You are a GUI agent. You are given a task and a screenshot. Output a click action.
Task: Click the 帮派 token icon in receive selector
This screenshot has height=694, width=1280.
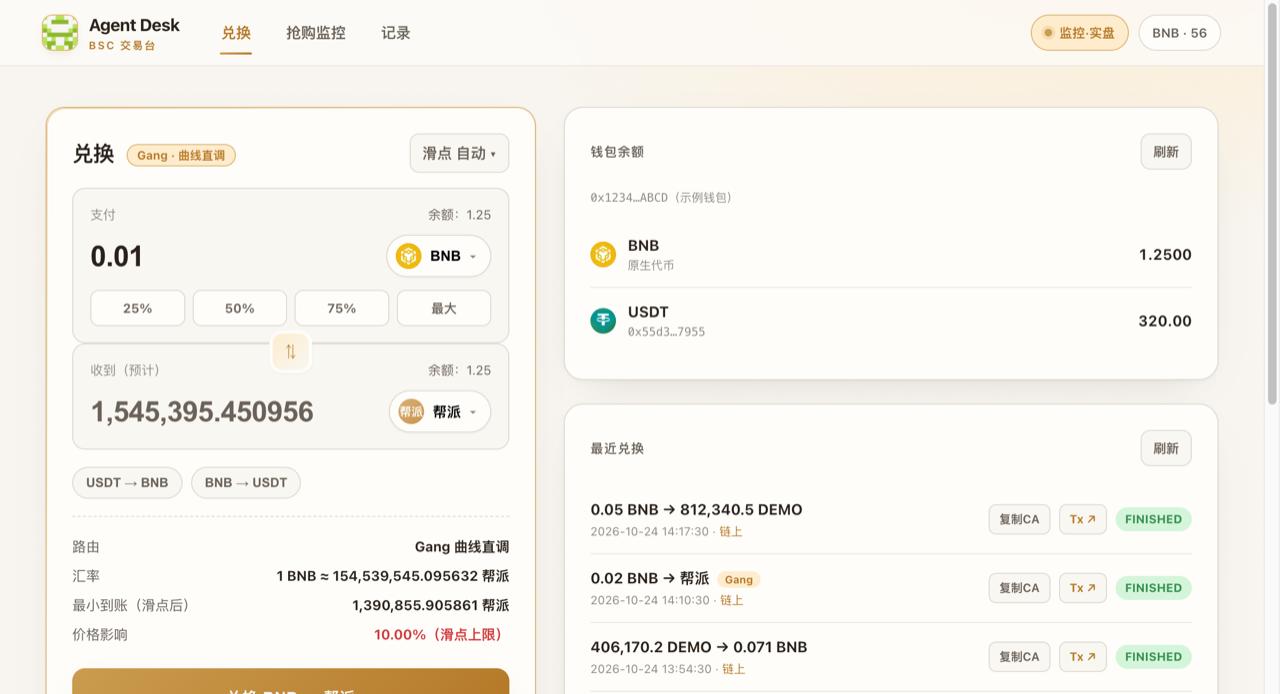pos(411,411)
